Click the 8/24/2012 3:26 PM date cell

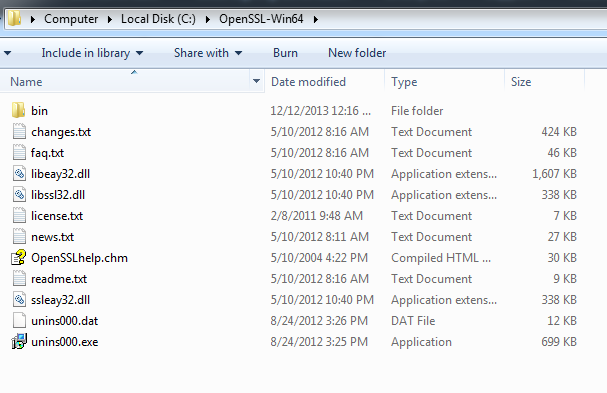tap(319, 321)
